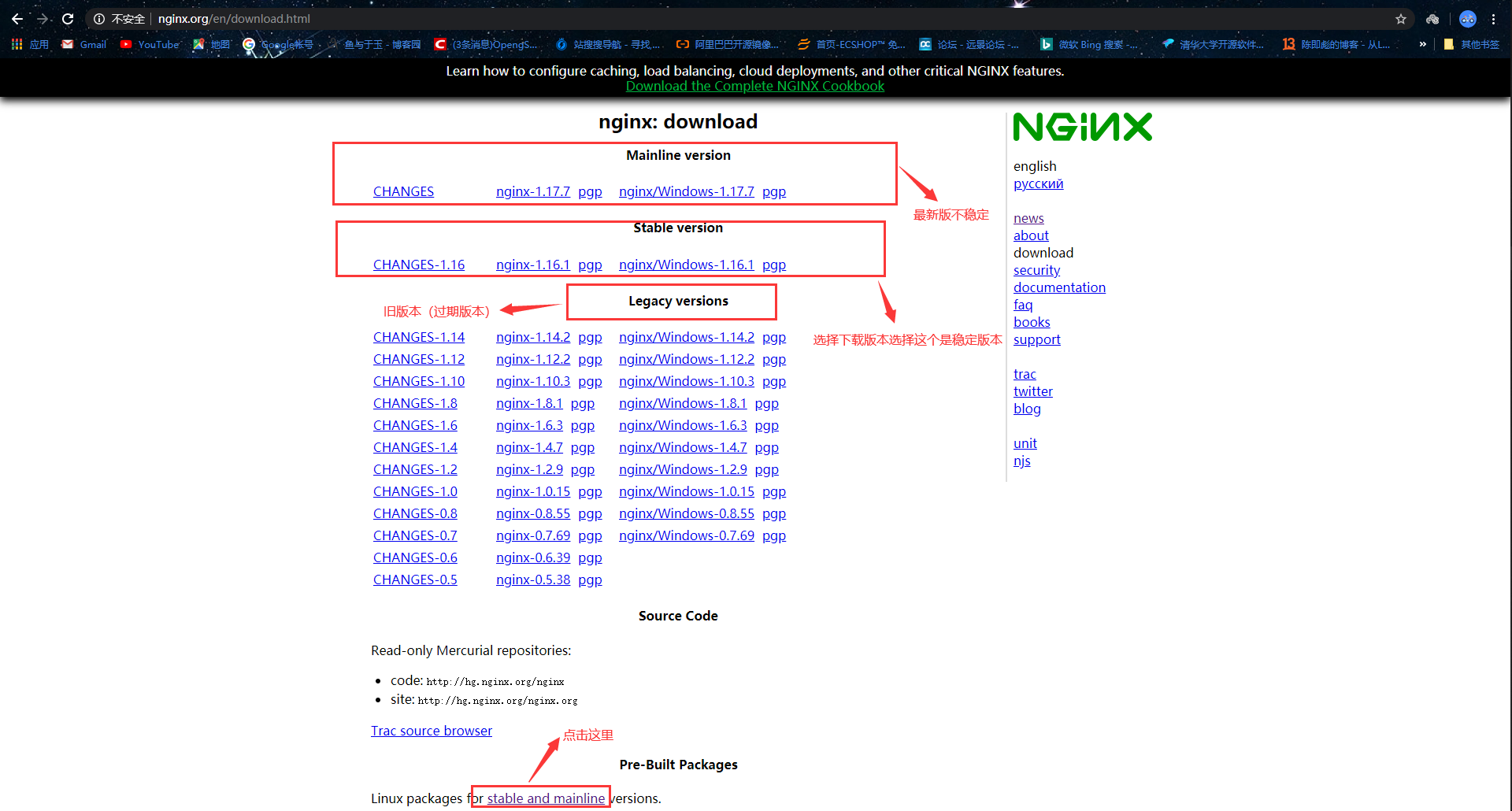The width and height of the screenshot is (1512, 811).
Task: Open the Gmail bookmark
Action: click(x=84, y=44)
